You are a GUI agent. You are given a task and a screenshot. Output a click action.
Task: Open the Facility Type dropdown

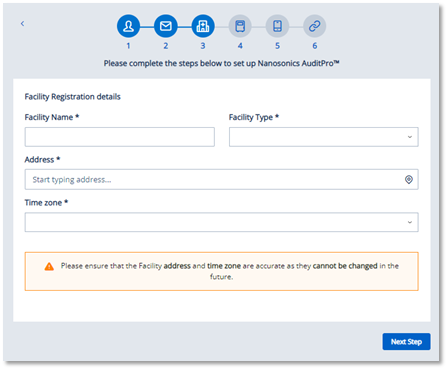[x=324, y=137]
